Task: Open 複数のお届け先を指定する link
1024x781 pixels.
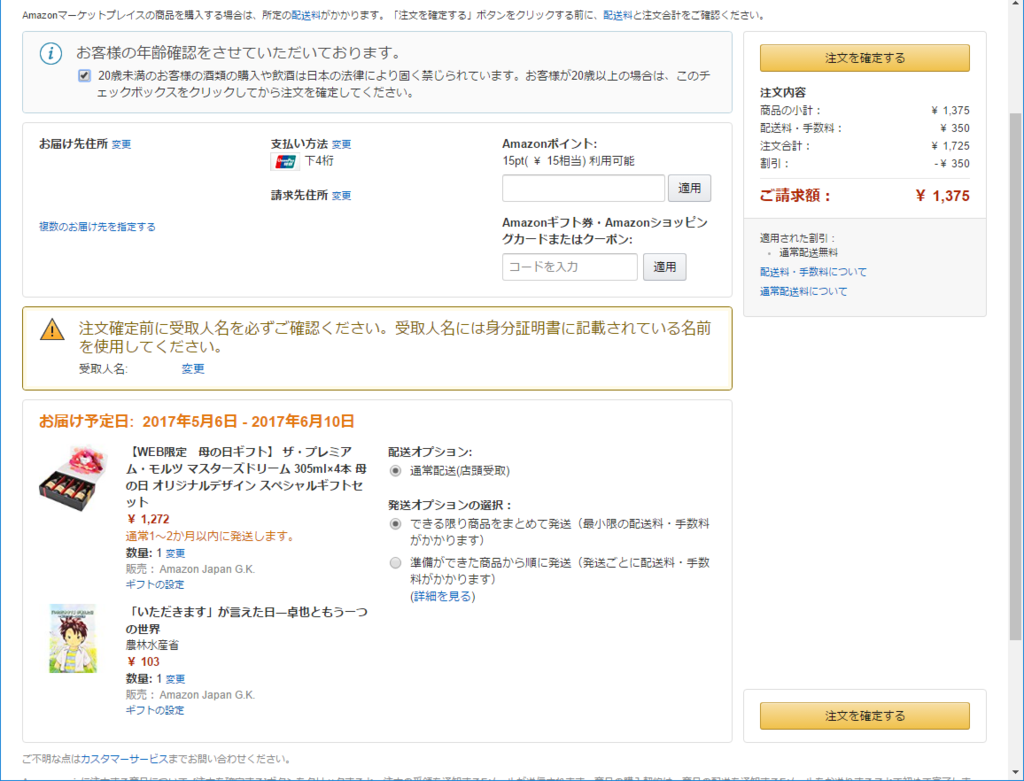Action: [97, 227]
